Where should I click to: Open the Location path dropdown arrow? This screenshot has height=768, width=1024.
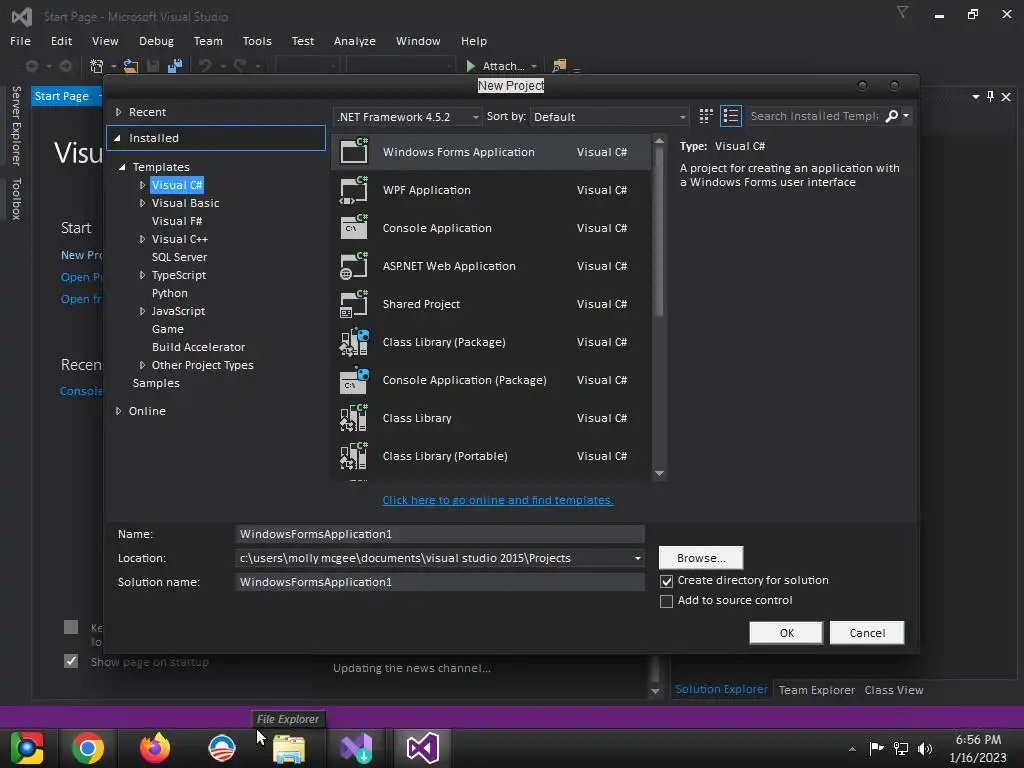pyautogui.click(x=637, y=558)
